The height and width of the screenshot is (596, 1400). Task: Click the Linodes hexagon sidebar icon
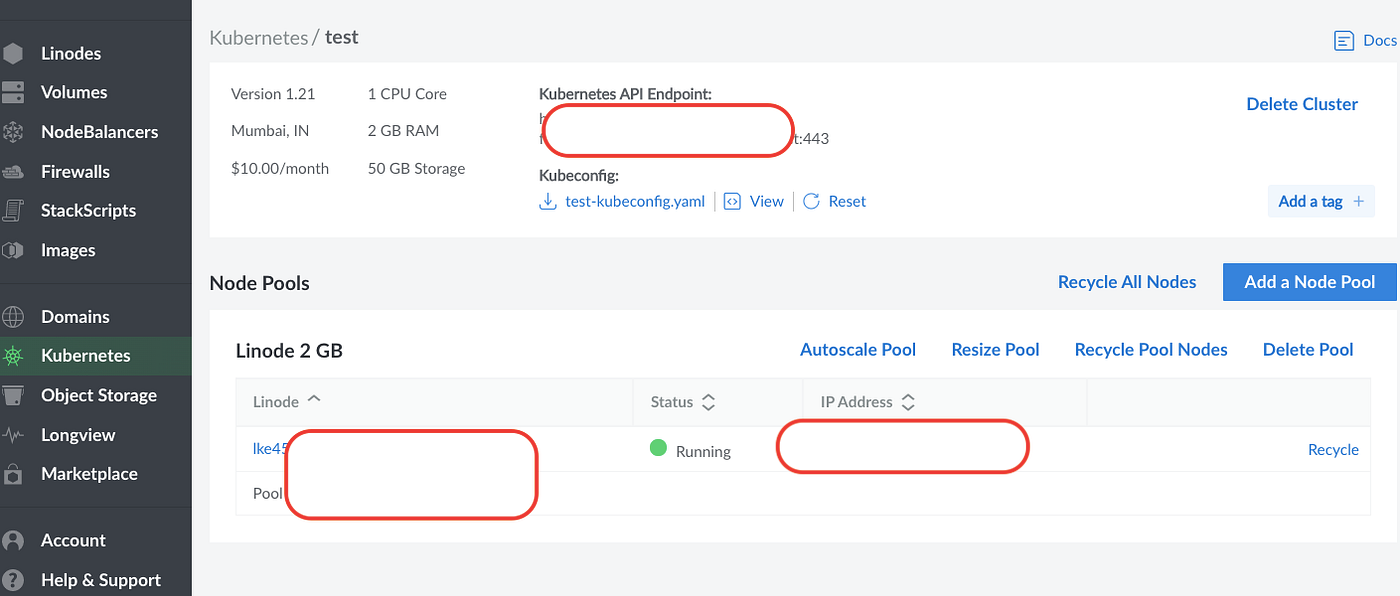pyautogui.click(x=13, y=53)
